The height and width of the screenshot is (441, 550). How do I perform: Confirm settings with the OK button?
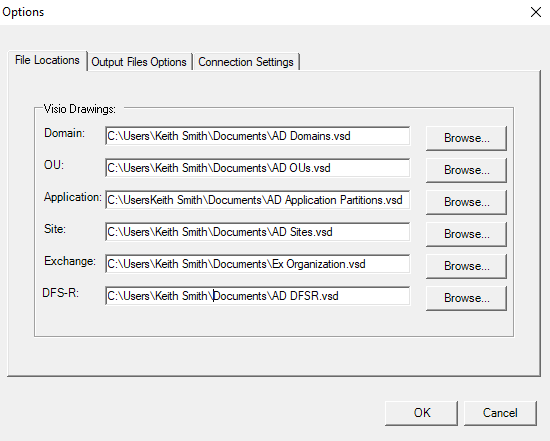click(422, 413)
